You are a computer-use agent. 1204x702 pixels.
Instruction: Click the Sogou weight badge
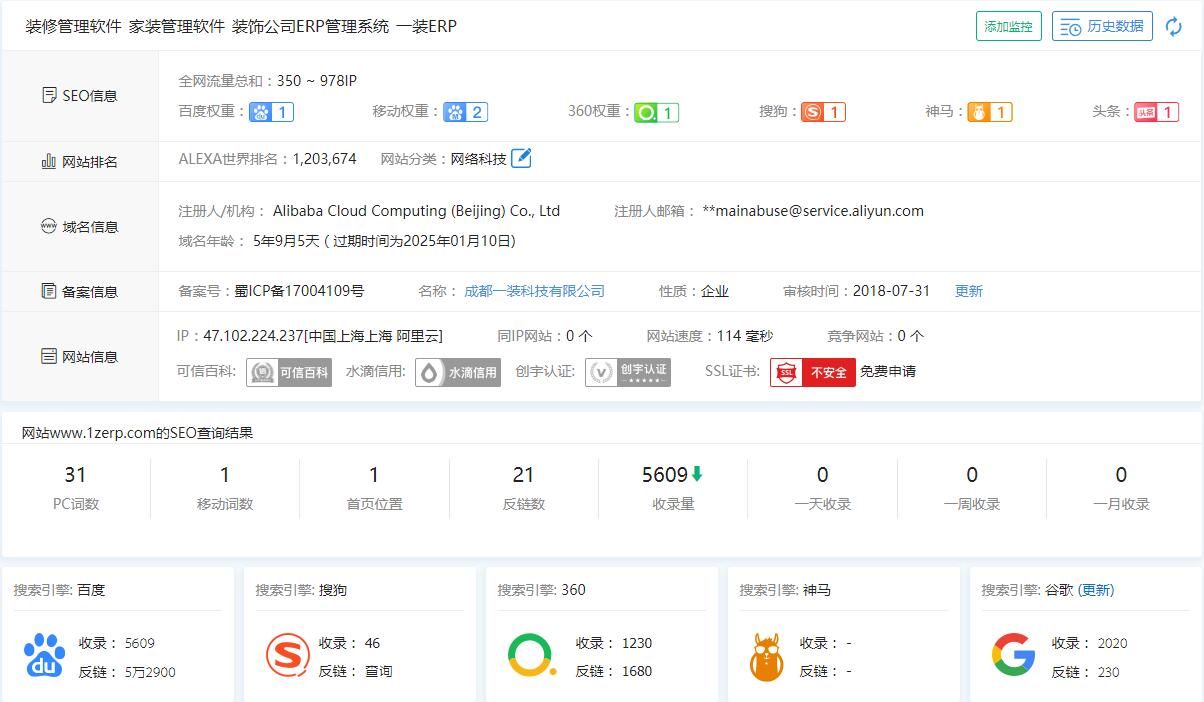coord(823,112)
